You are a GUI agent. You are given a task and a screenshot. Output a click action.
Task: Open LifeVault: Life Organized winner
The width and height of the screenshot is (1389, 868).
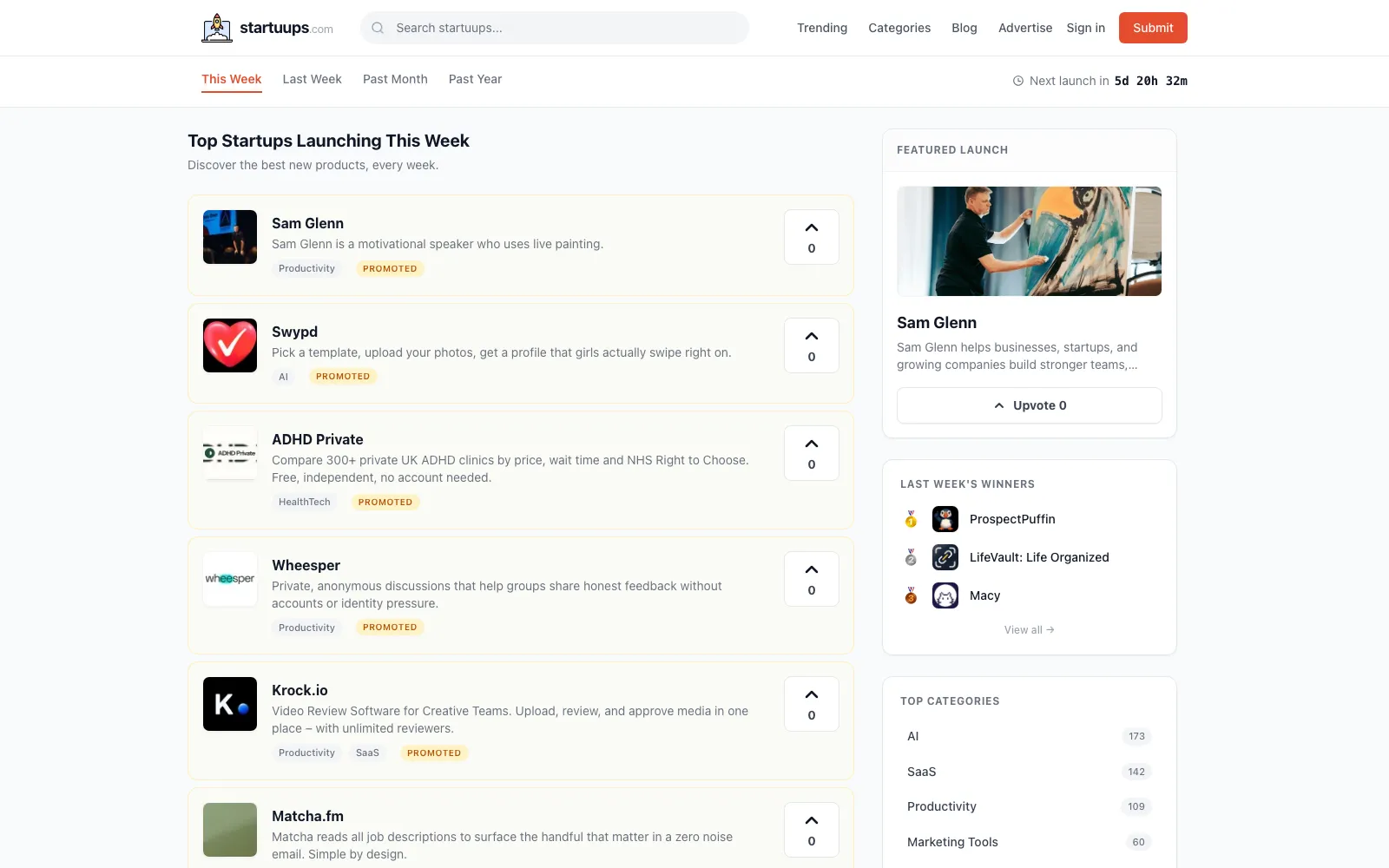(1039, 557)
